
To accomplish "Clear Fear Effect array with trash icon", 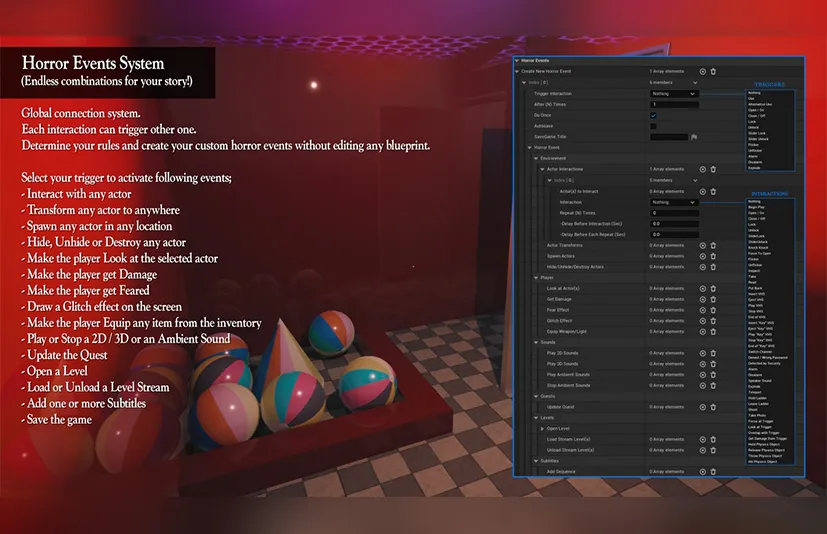I will [x=713, y=310].
